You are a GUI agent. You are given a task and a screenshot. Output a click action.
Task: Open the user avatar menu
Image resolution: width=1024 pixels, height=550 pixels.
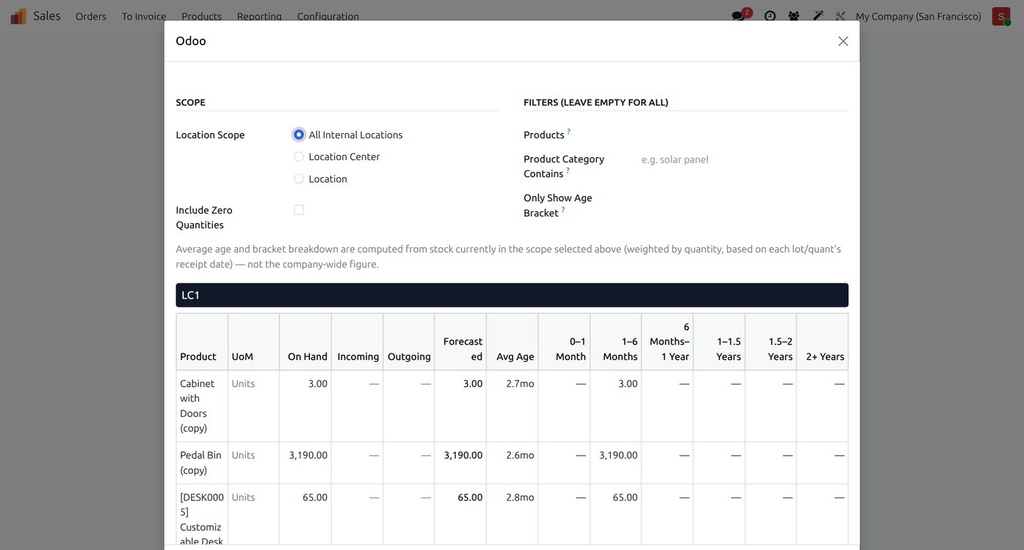click(1000, 16)
